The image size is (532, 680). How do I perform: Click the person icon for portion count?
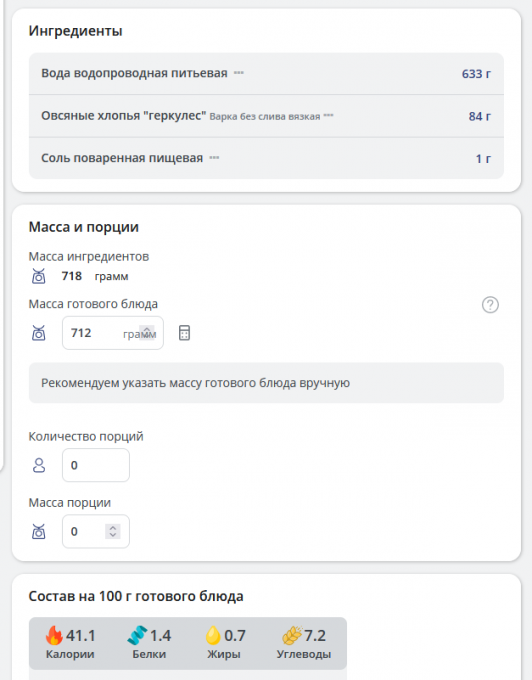(39, 465)
